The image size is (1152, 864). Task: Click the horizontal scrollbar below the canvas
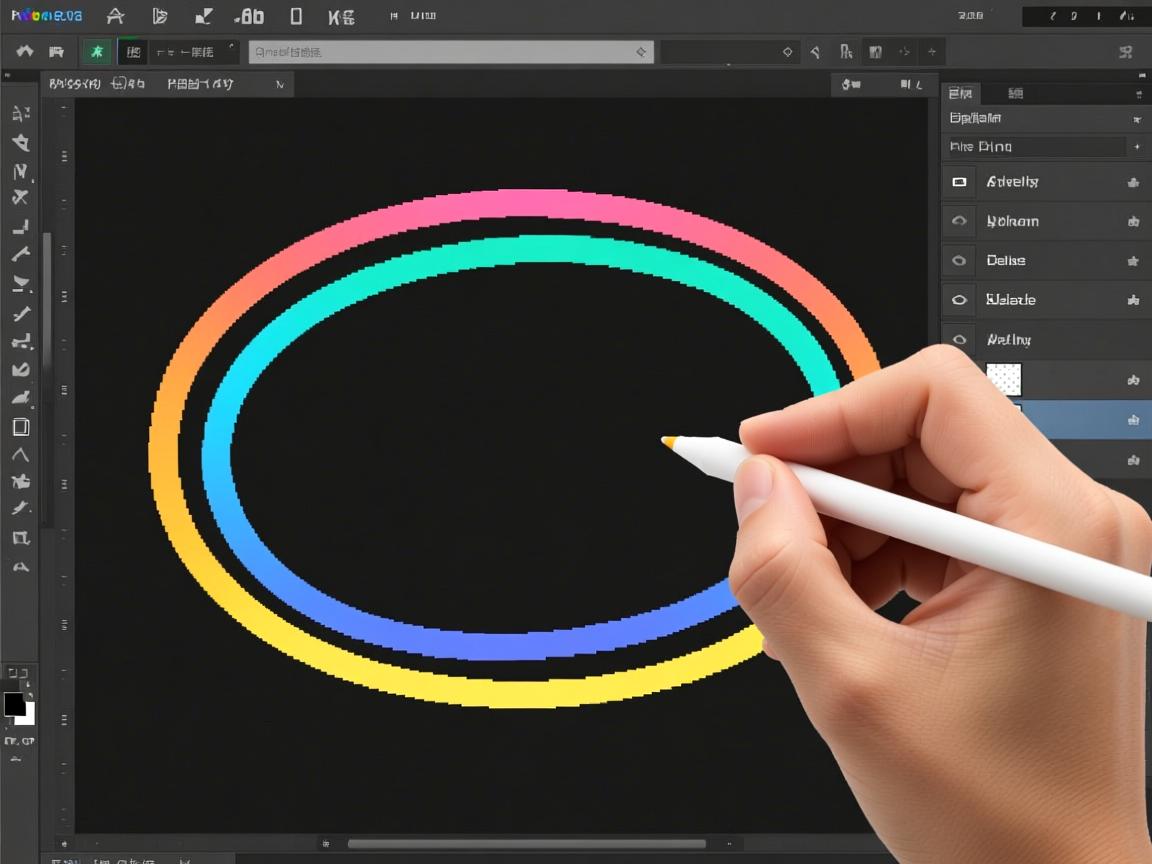coord(526,844)
